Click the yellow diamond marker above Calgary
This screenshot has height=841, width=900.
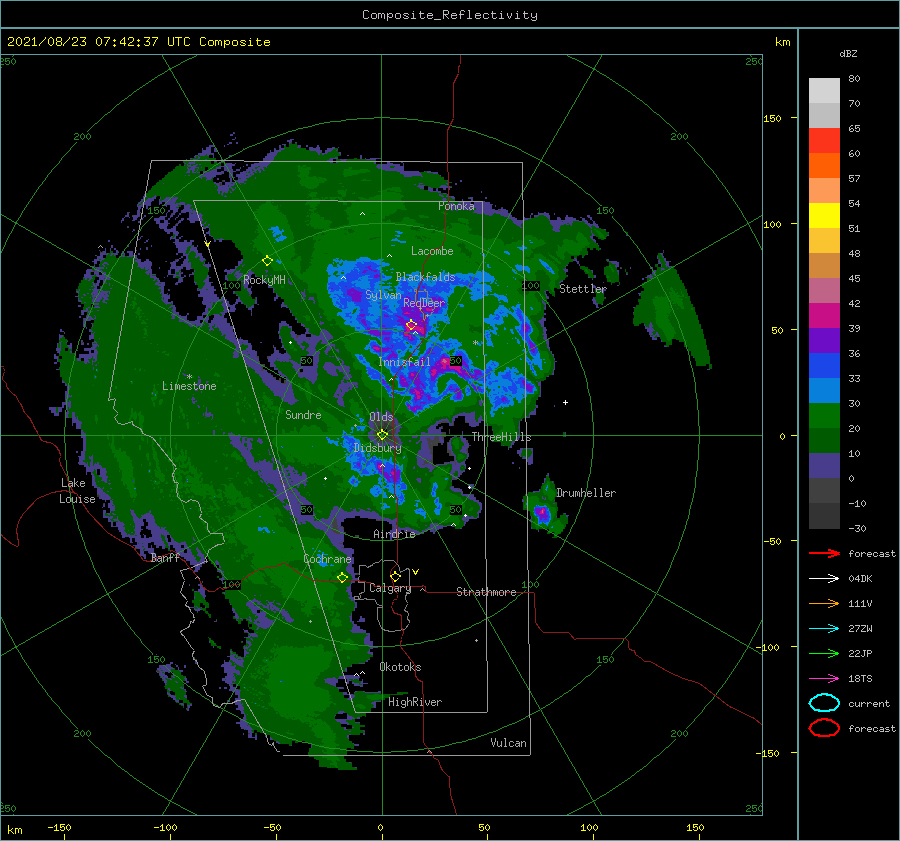[x=395, y=576]
